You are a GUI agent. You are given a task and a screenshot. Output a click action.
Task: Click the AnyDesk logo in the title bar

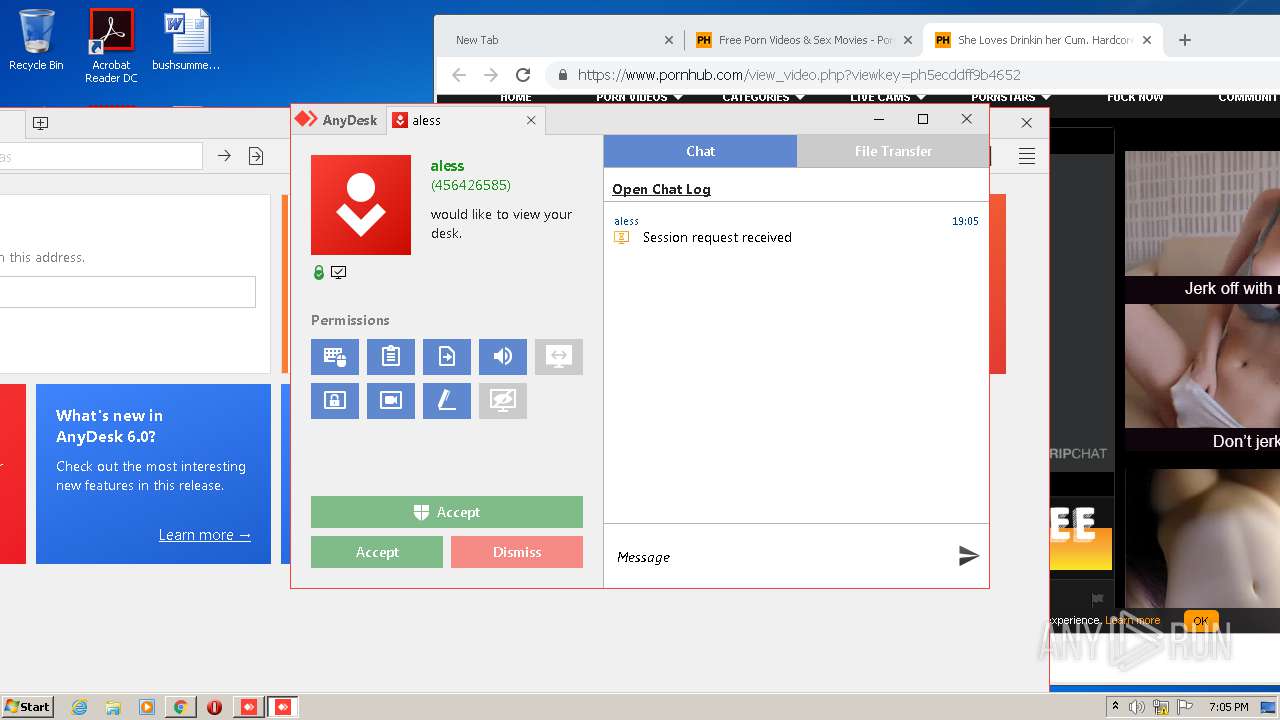pos(306,119)
